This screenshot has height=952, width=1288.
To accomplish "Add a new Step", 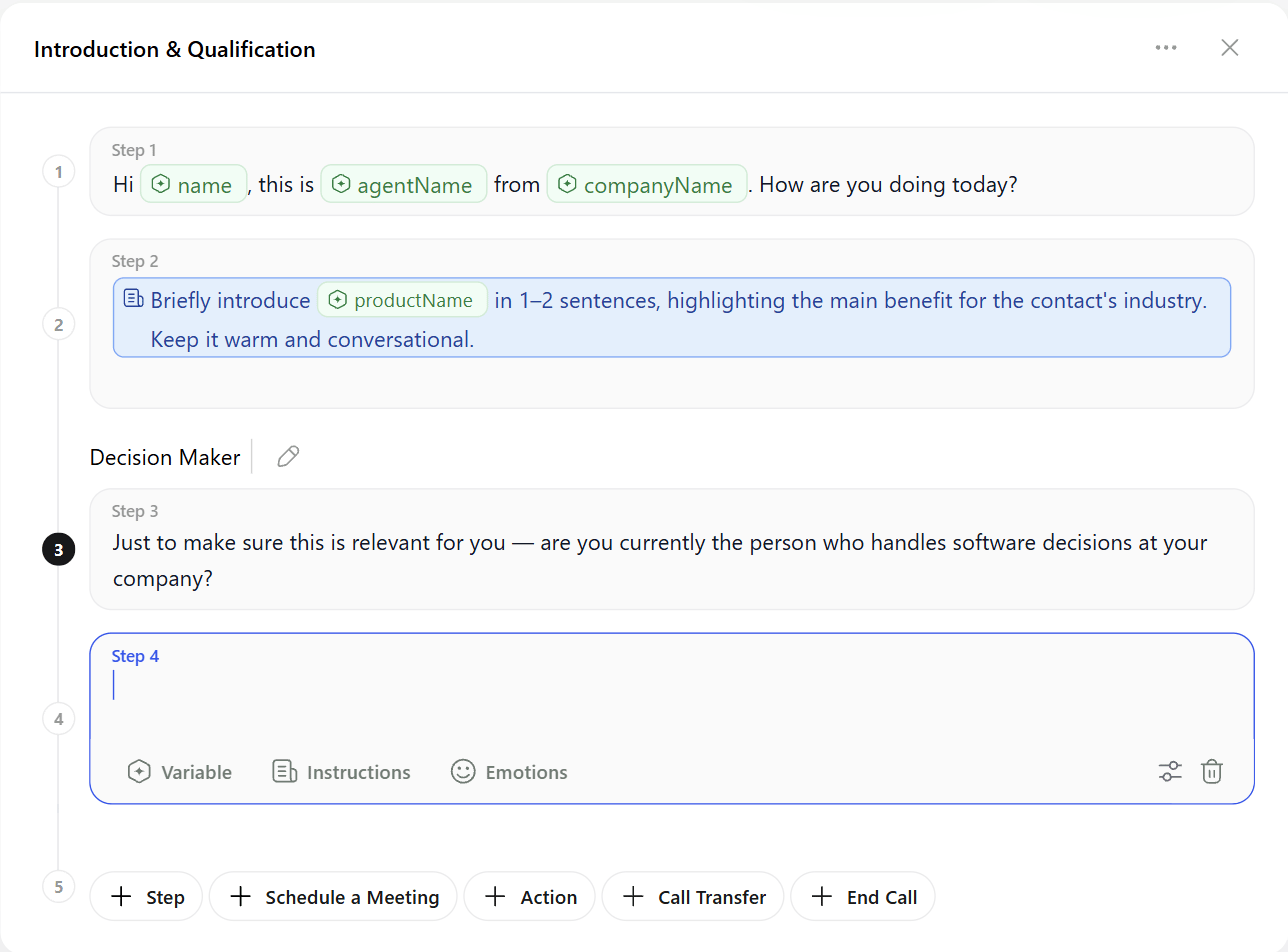I will (x=146, y=897).
